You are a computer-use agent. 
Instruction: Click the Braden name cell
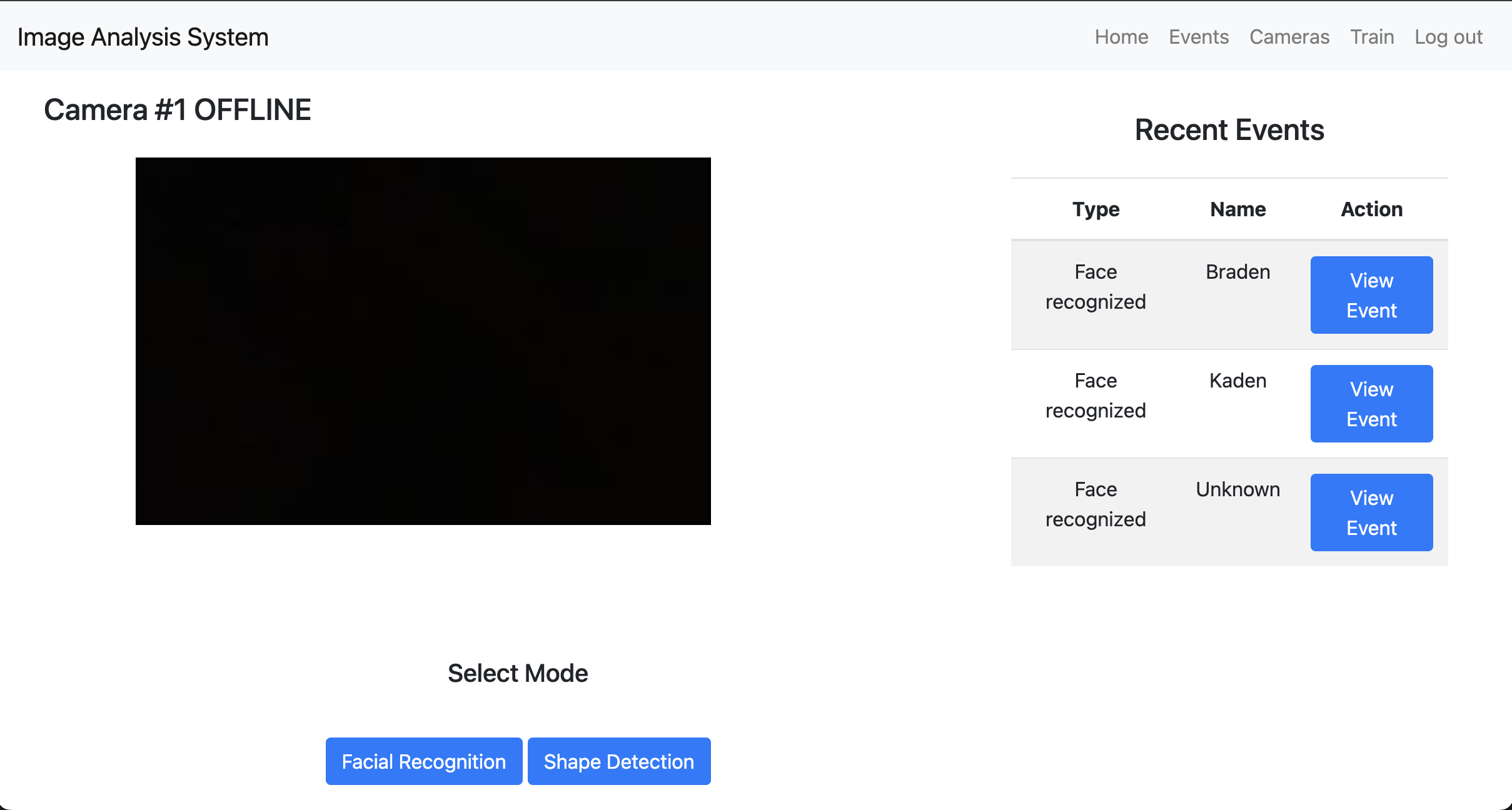1237,272
